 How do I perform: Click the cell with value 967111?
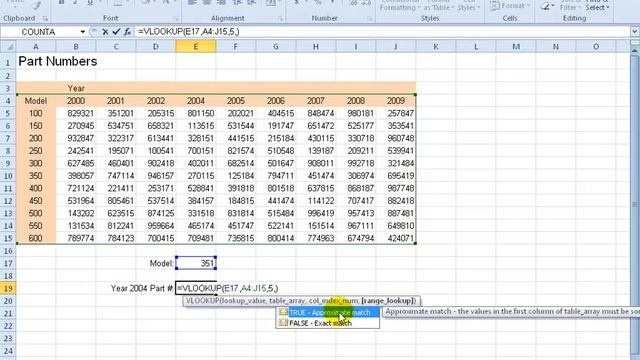point(356,226)
